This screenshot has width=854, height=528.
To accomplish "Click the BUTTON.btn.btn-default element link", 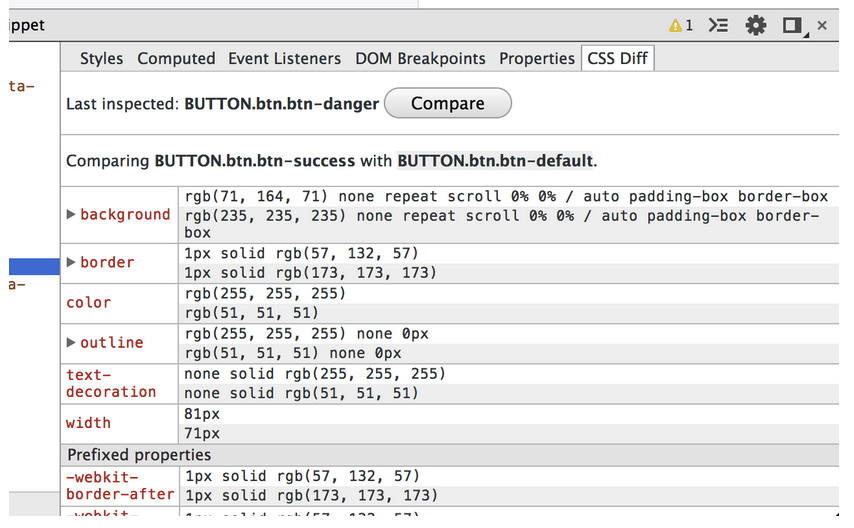I will tap(495, 161).
